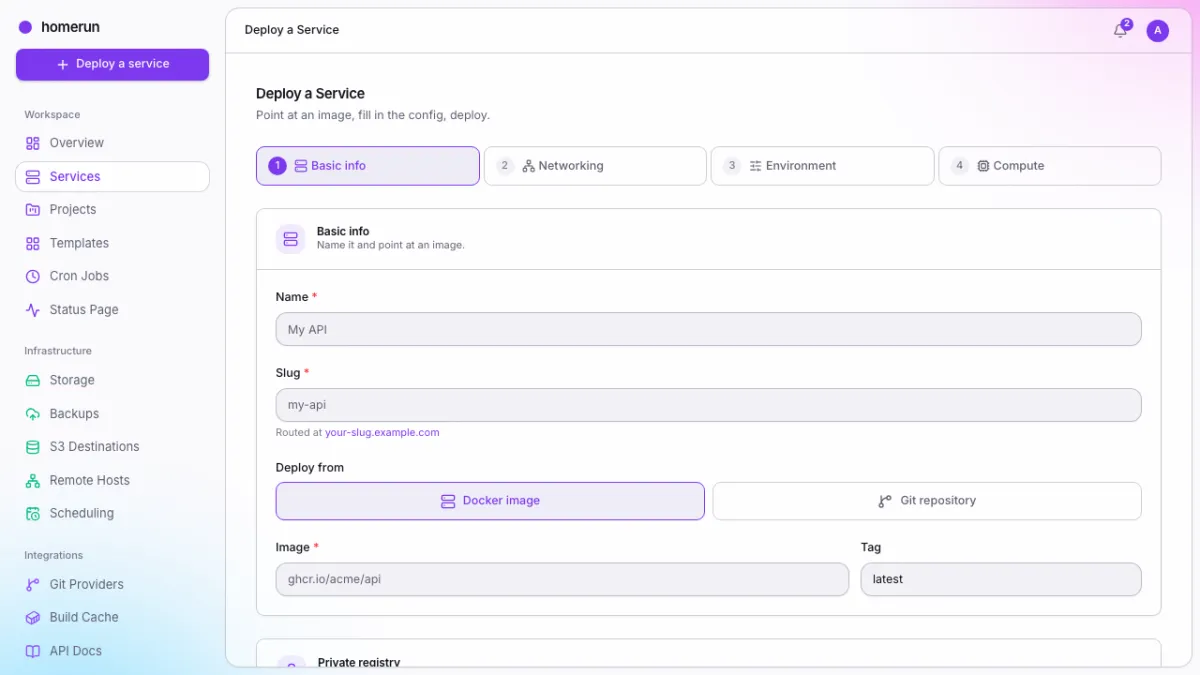Open API Docs in the sidebar
The image size is (1200, 675).
coord(112,651)
